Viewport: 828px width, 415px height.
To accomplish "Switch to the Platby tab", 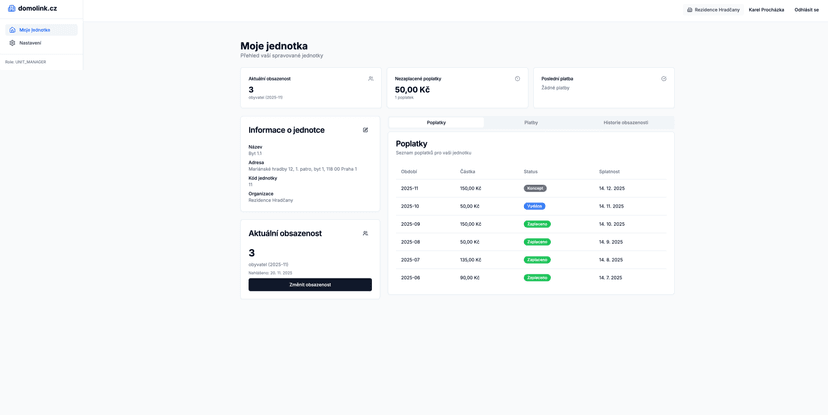I will click(531, 123).
